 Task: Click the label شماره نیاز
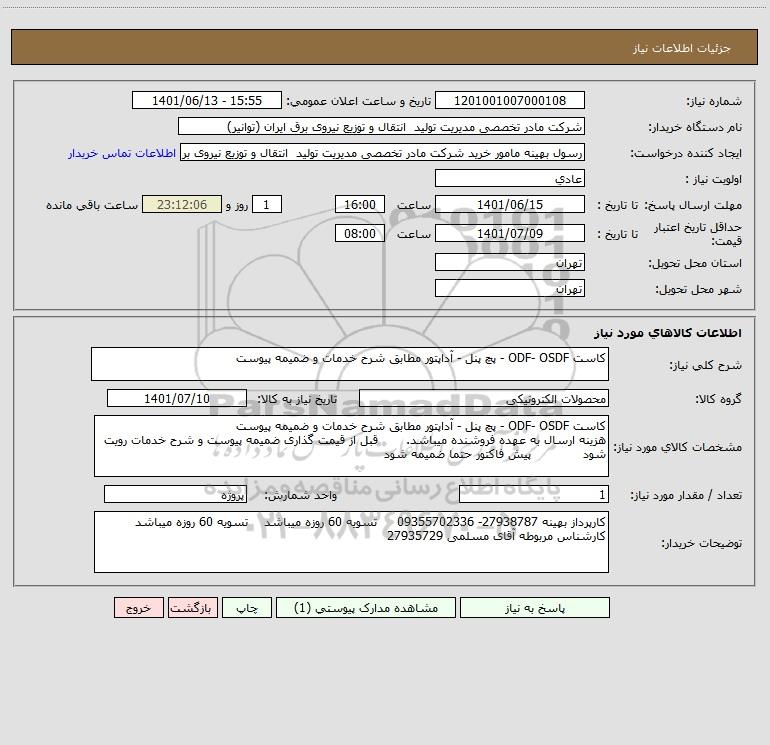[714, 102]
